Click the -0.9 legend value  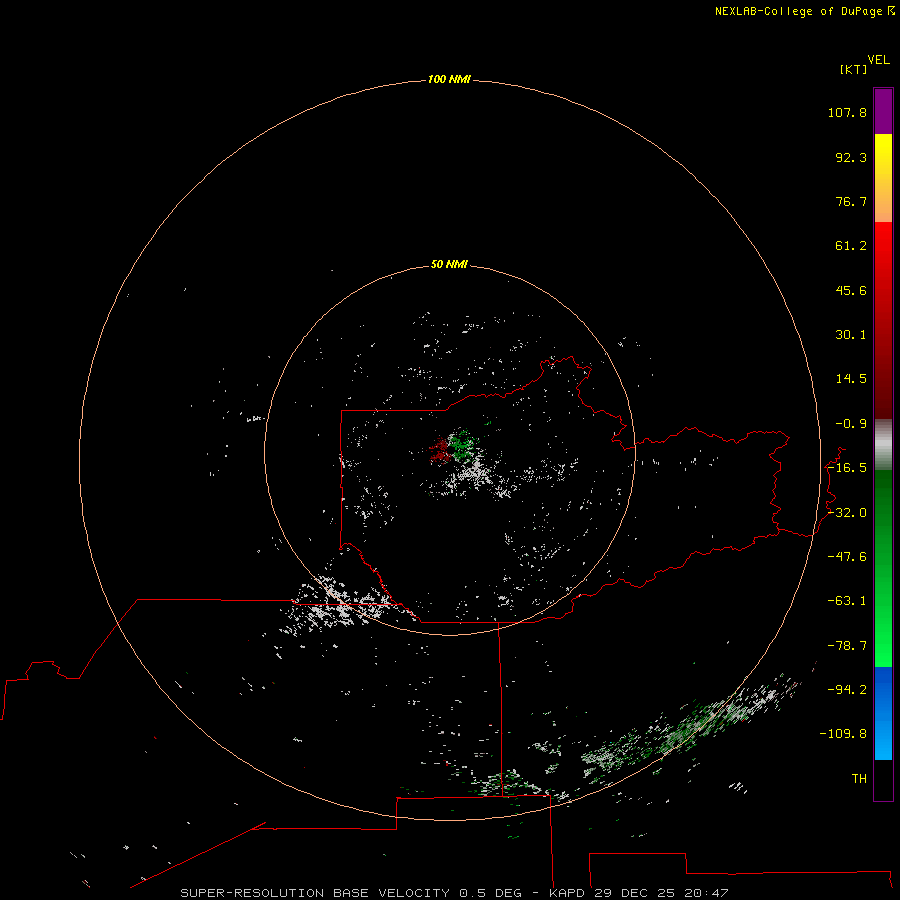point(851,424)
